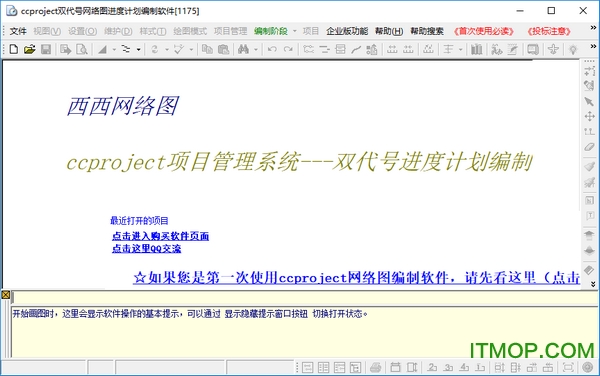600x376 pixels.
Task: Click the export page icon
Action: 65,49
